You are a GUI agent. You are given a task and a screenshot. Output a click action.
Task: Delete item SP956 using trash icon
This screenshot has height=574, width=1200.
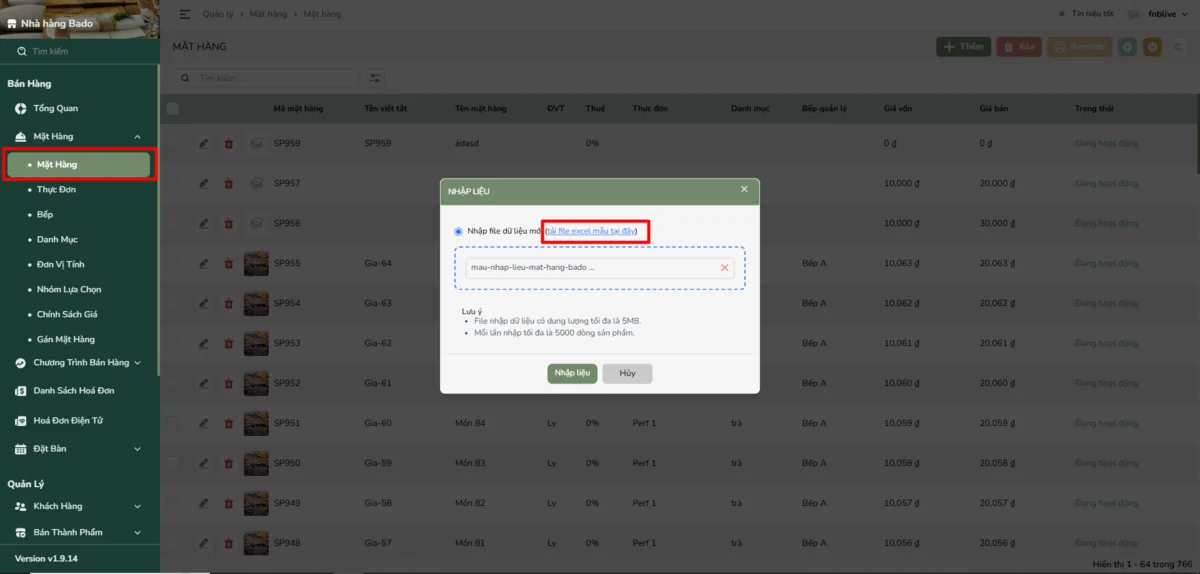pyautogui.click(x=229, y=224)
